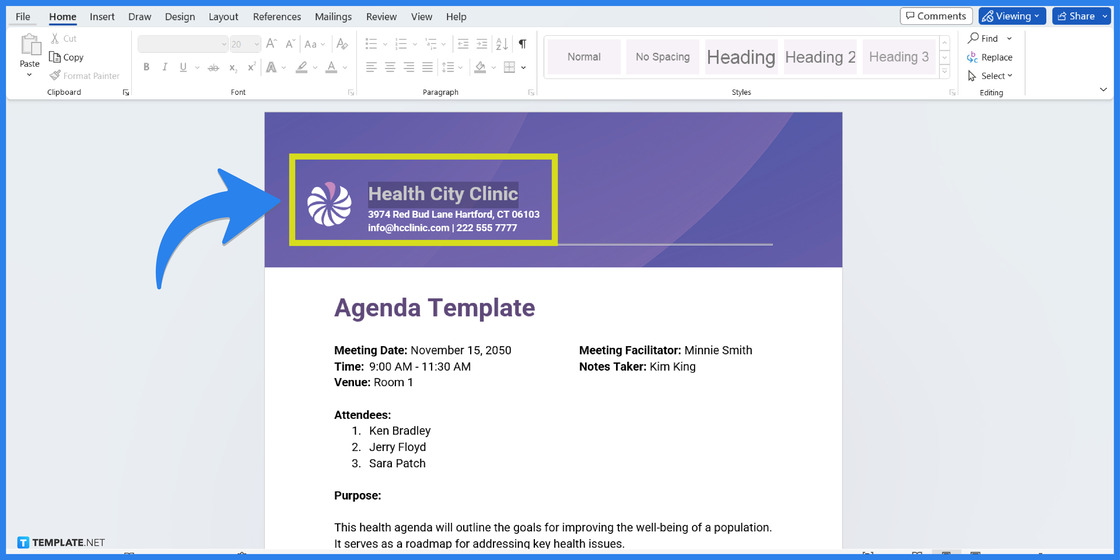Open the Change Case Aa dropdown
The image size is (1120, 560).
(x=315, y=44)
